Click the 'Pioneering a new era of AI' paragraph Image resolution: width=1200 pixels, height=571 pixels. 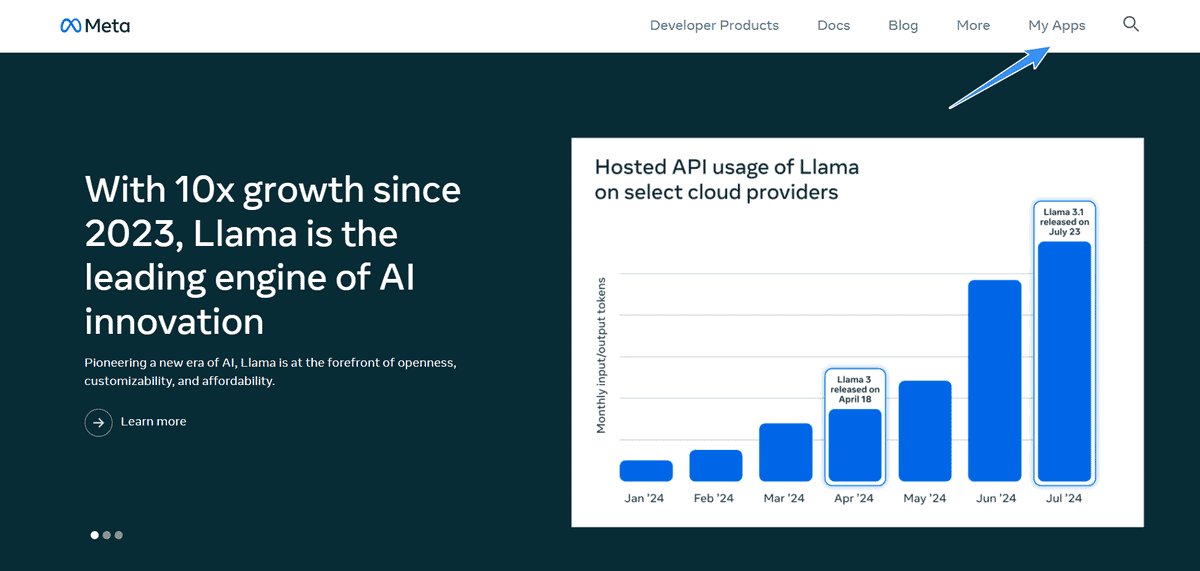(271, 372)
